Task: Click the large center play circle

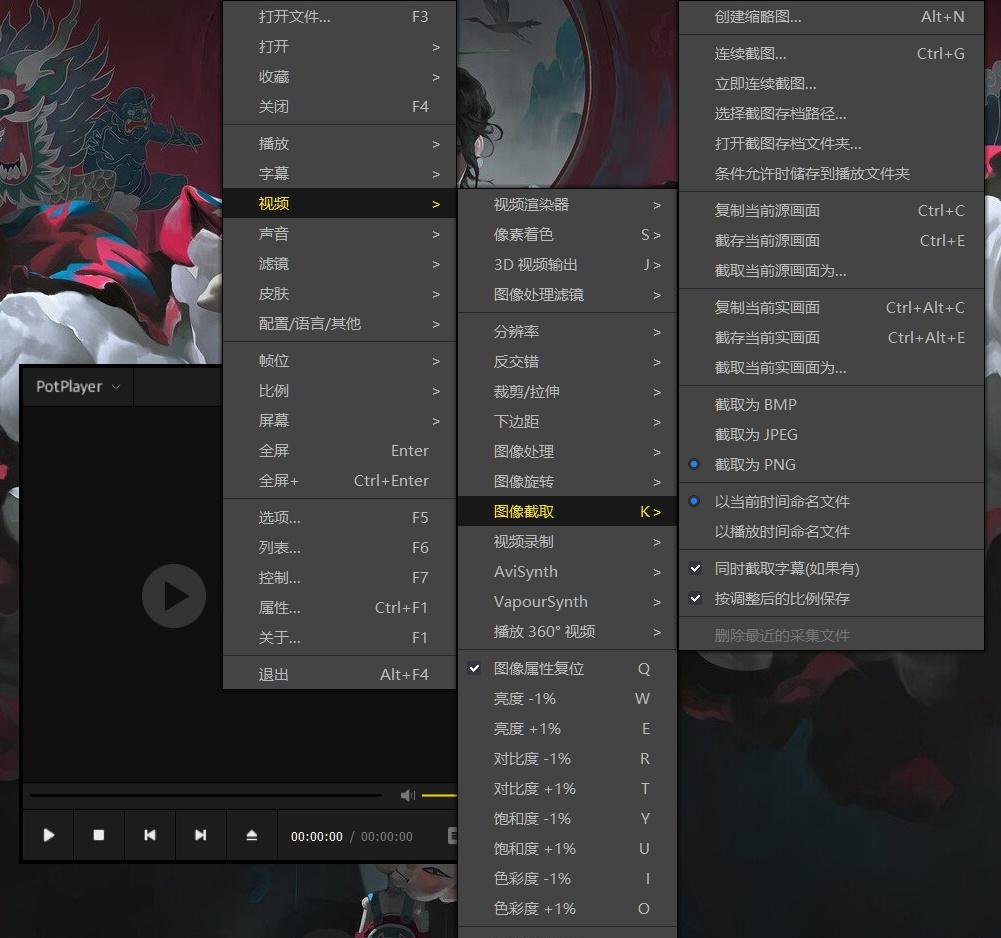Action: [174, 596]
